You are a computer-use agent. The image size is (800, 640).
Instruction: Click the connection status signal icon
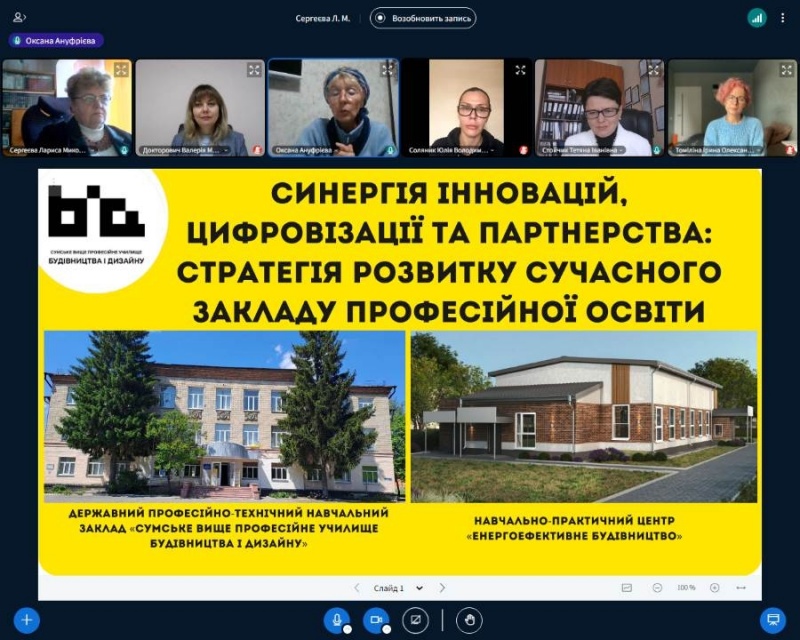point(757,17)
